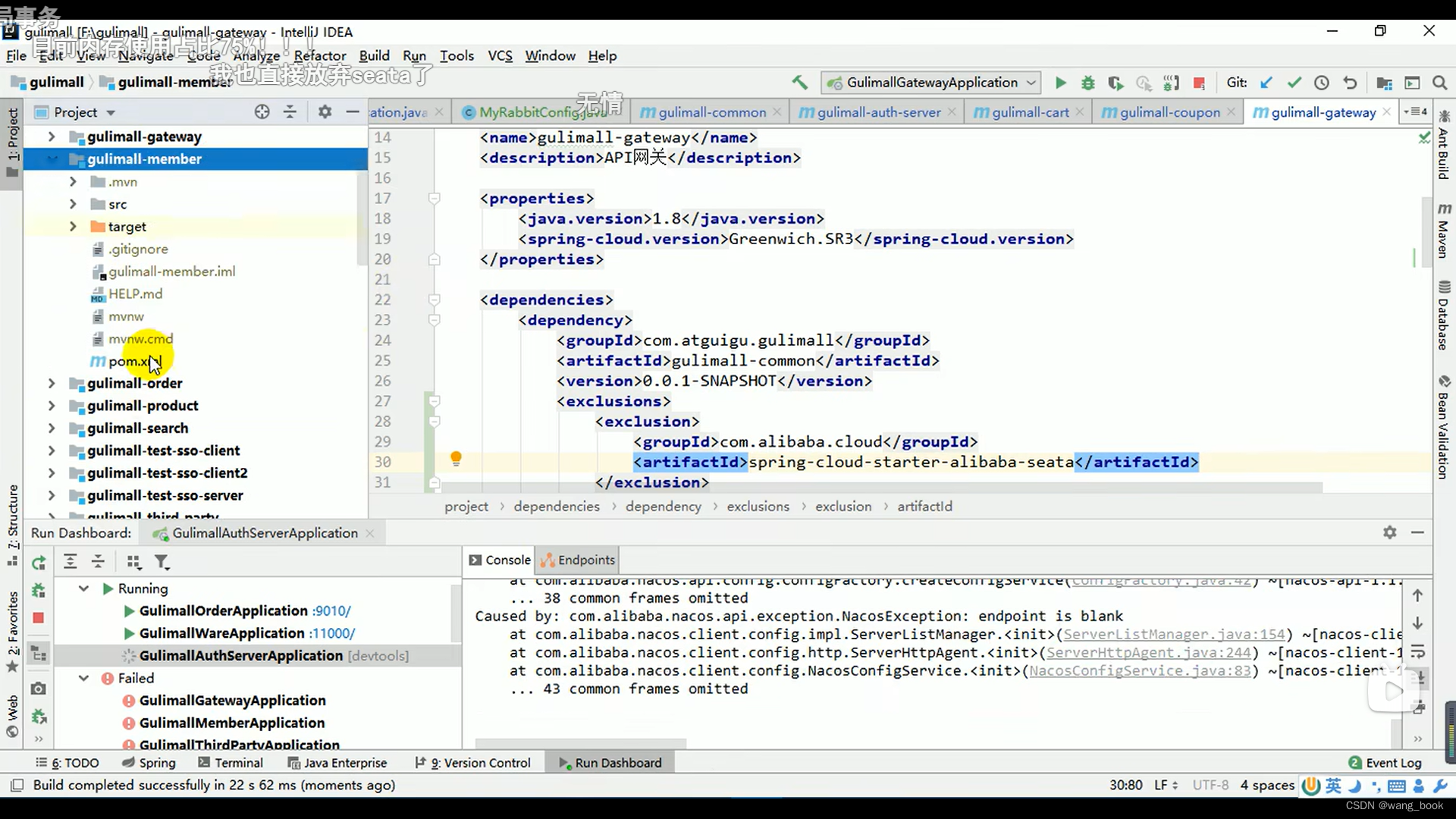
Task: Open NacosConfigService.java:83 link
Action: coord(1140,670)
